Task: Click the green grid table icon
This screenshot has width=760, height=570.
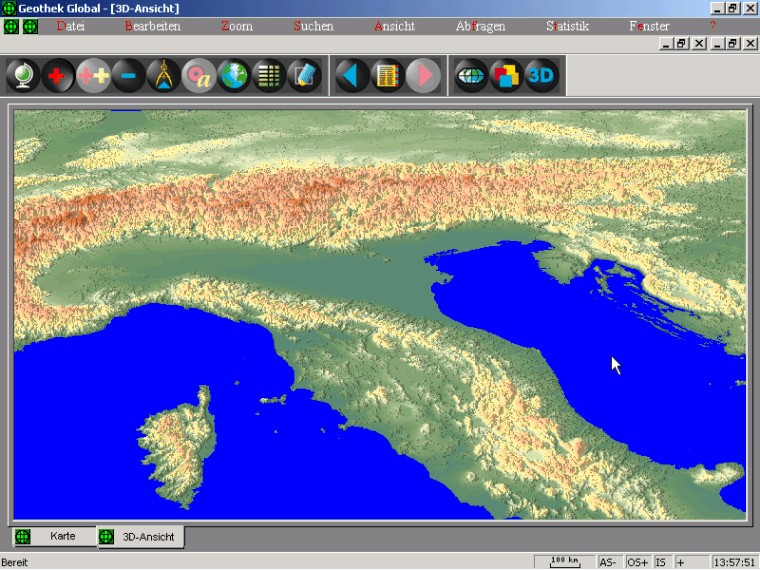Action: pyautogui.click(x=268, y=76)
